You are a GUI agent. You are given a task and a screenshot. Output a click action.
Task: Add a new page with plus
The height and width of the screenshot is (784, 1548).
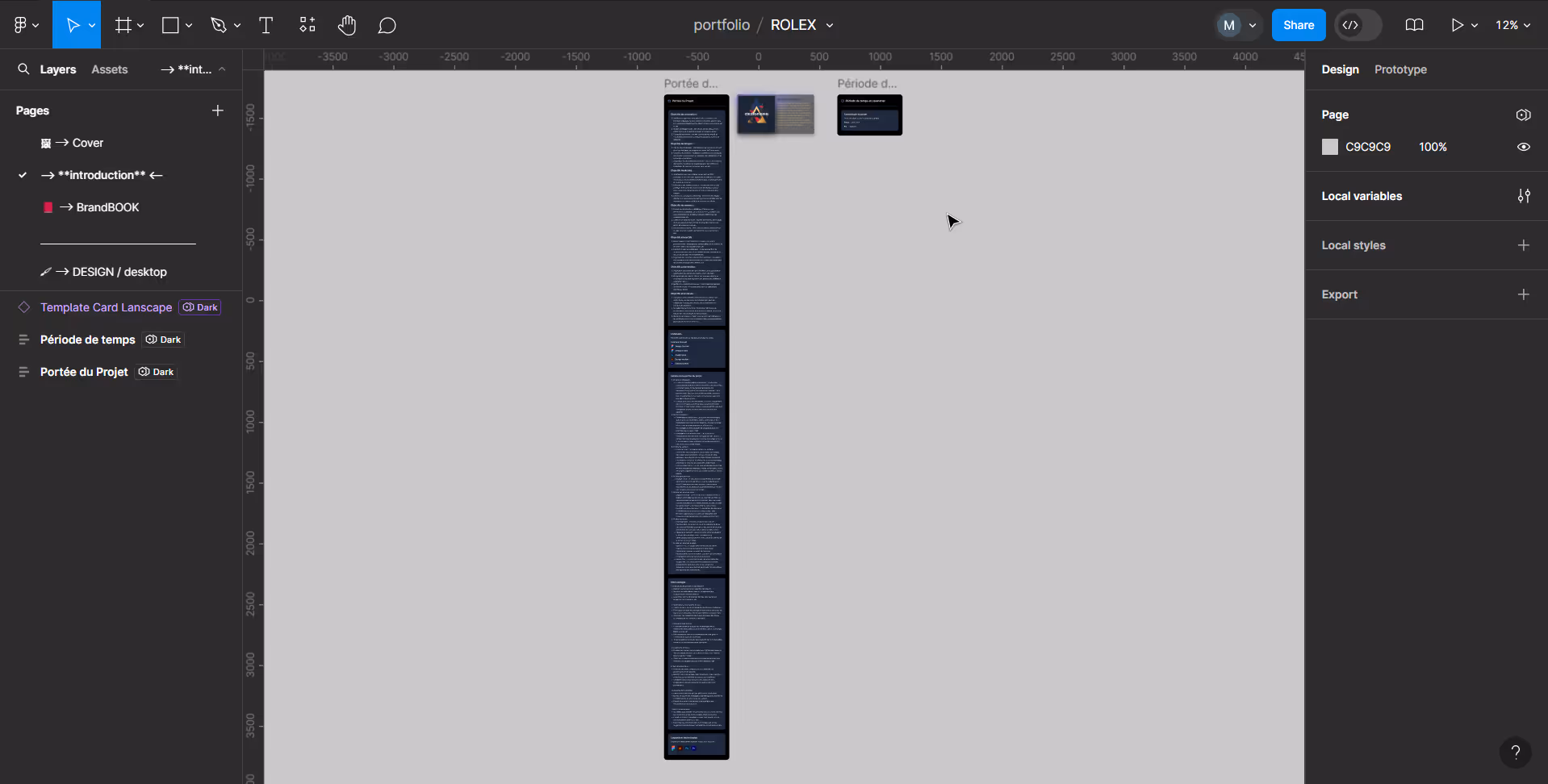[x=218, y=111]
